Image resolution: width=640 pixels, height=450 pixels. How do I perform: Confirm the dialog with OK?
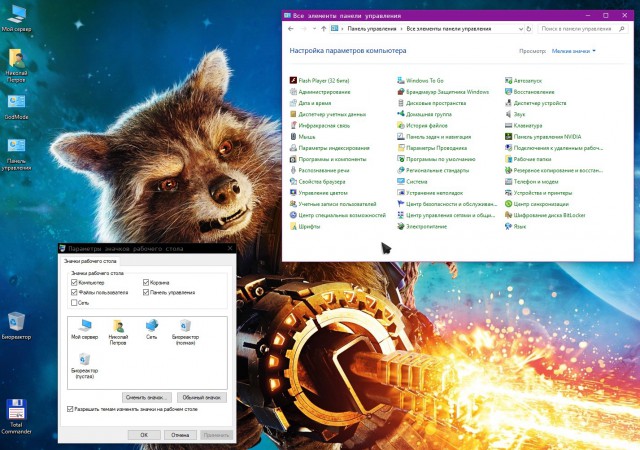click(144, 435)
